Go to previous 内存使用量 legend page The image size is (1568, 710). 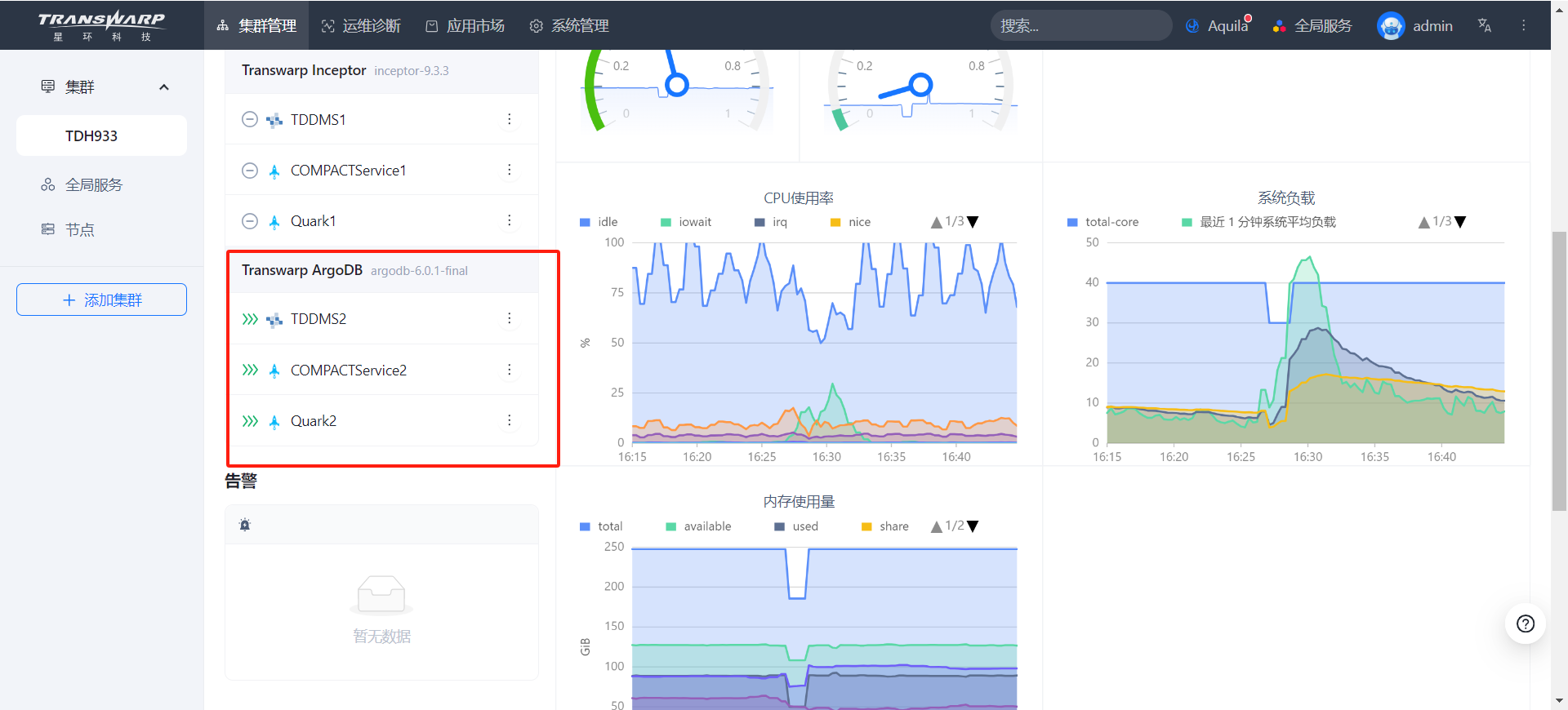937,526
